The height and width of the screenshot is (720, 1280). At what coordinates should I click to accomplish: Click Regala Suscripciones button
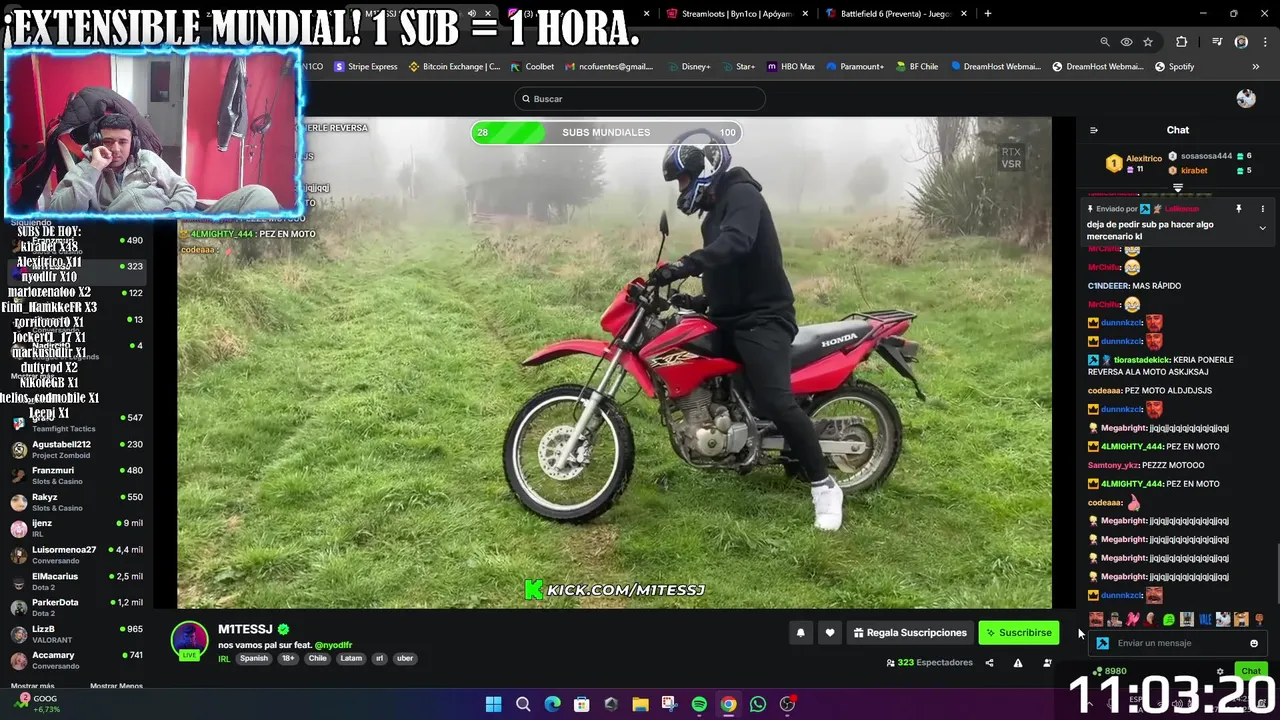click(x=910, y=632)
